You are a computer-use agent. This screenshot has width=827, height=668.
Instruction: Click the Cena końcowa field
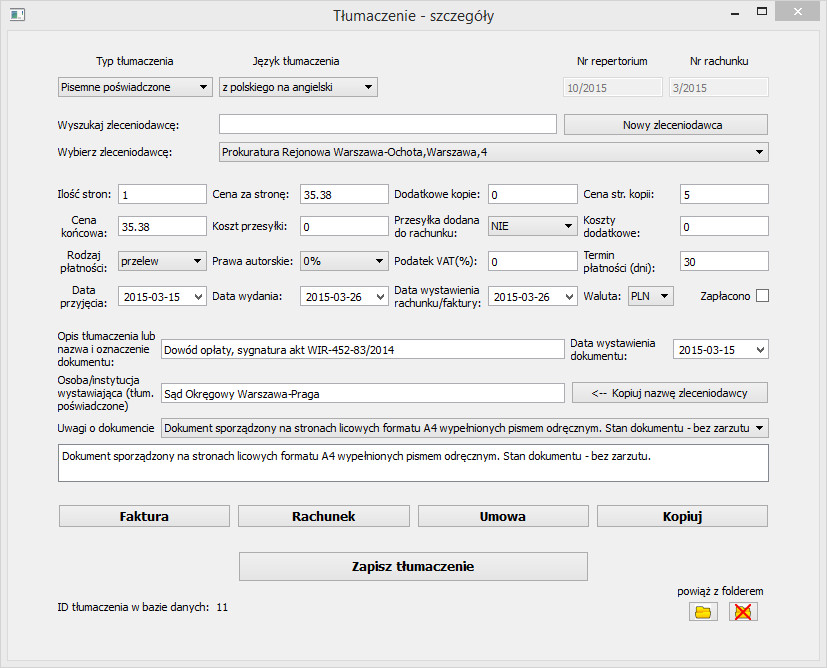[162, 226]
